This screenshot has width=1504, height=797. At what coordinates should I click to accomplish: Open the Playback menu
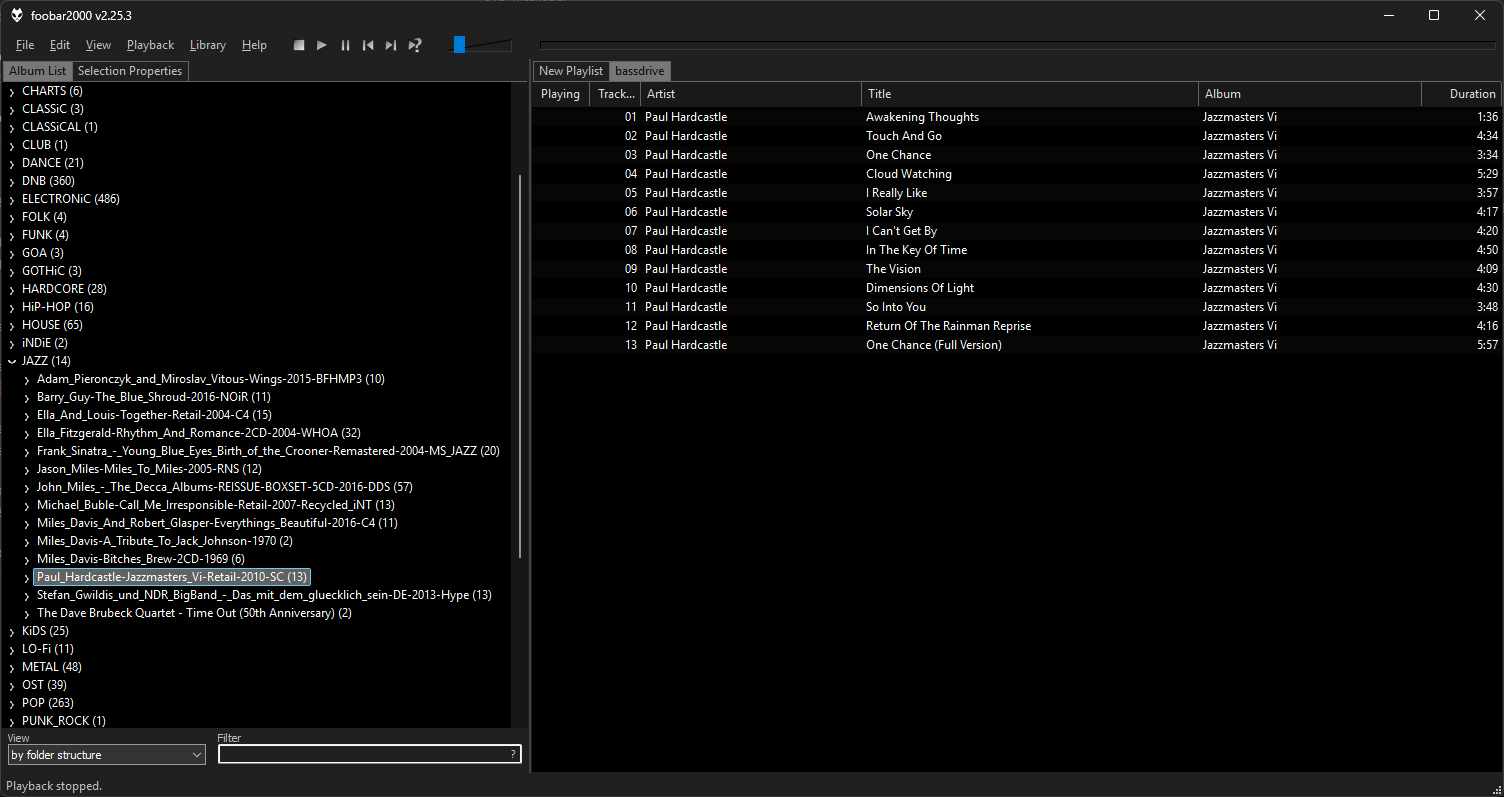tap(150, 45)
